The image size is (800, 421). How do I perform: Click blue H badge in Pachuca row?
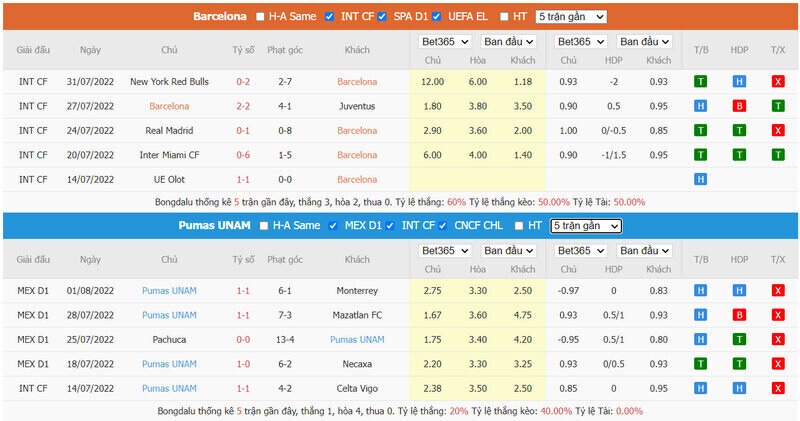click(x=701, y=340)
